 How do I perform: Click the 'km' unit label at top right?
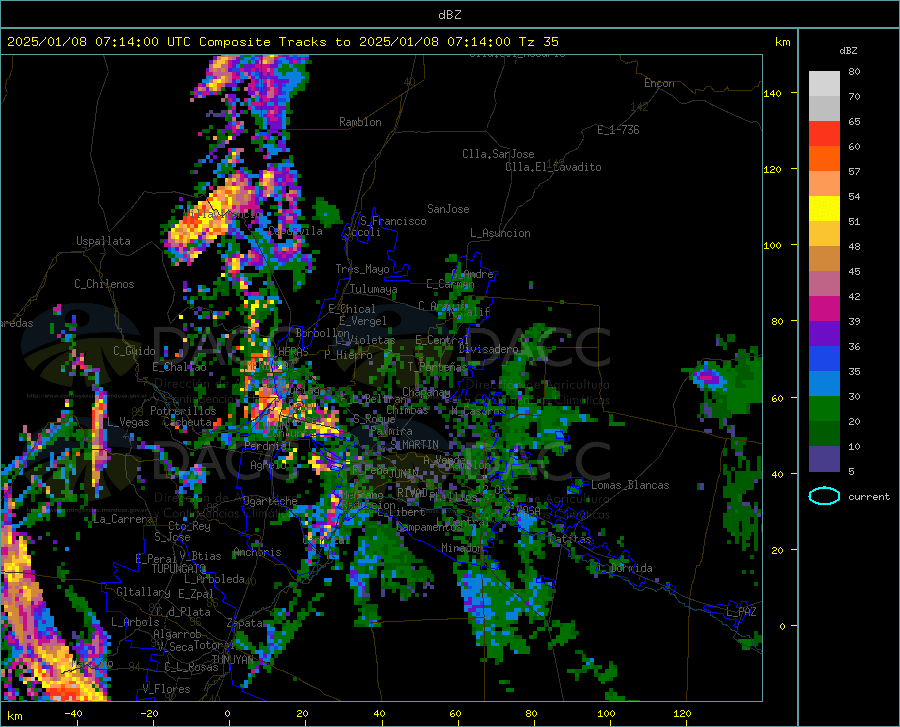point(782,42)
